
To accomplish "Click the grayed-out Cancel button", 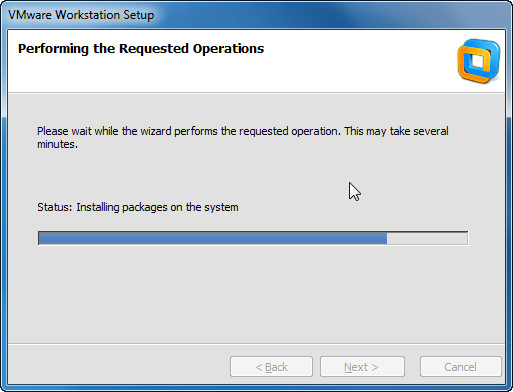I will click(461, 367).
